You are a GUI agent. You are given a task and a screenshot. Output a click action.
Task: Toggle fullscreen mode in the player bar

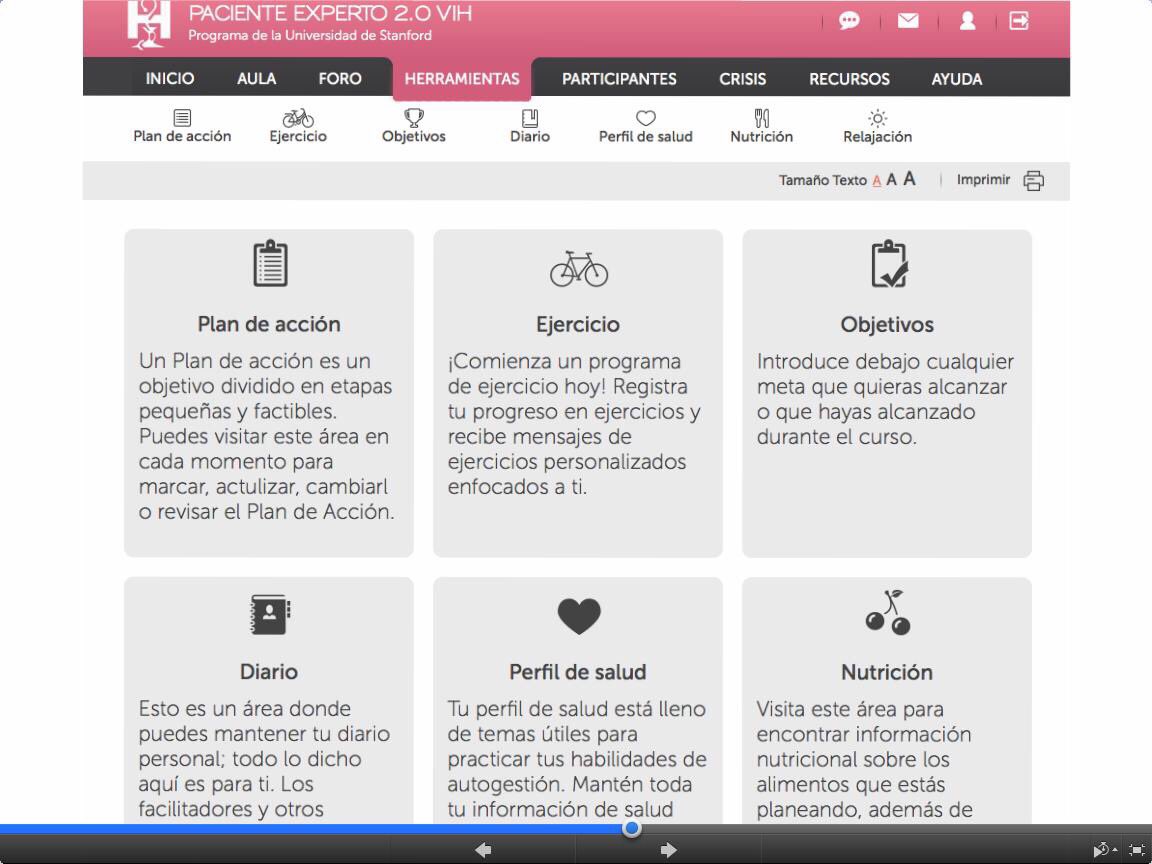(1135, 850)
